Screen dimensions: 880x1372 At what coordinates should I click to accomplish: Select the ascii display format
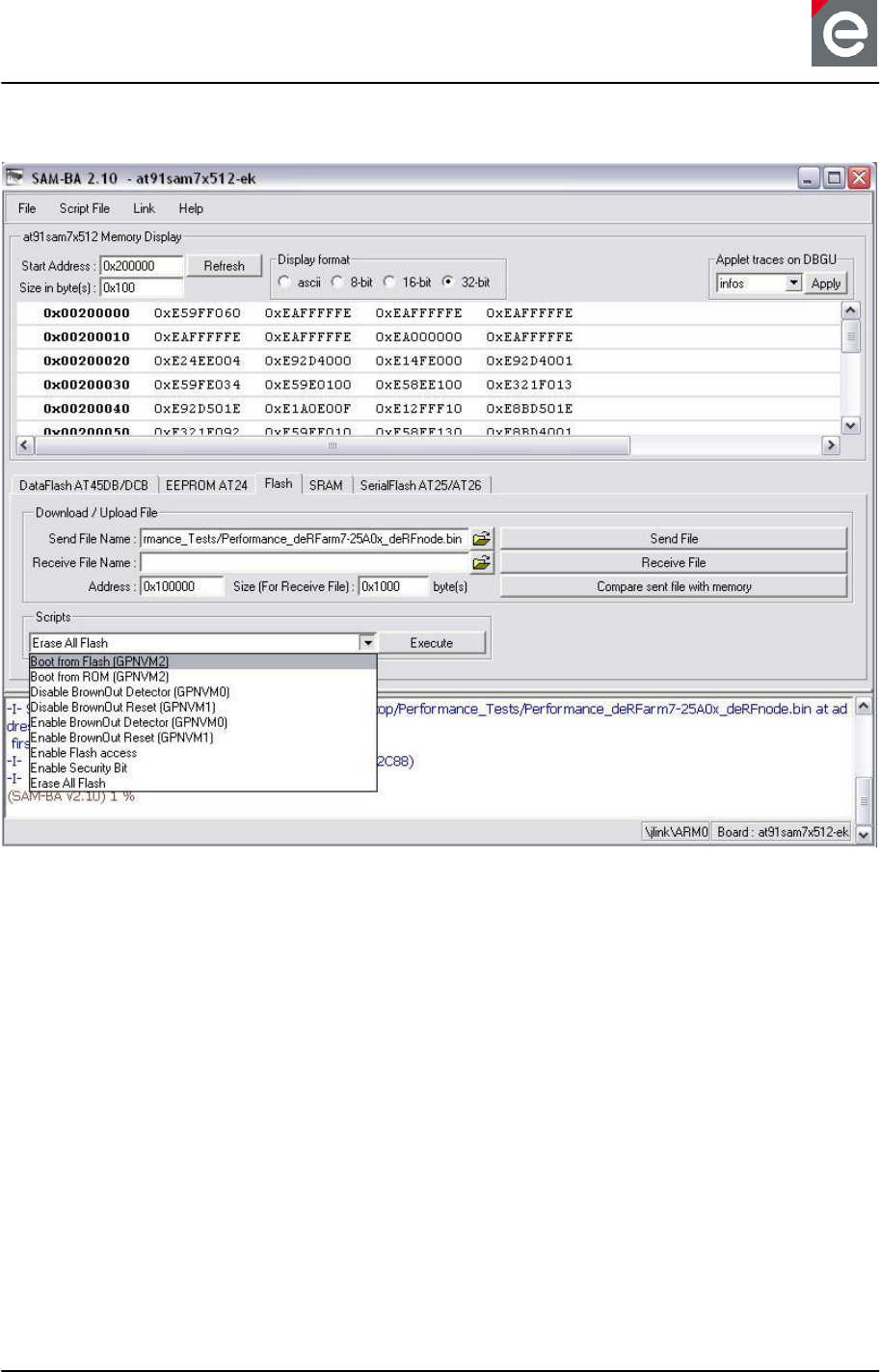coord(284,282)
